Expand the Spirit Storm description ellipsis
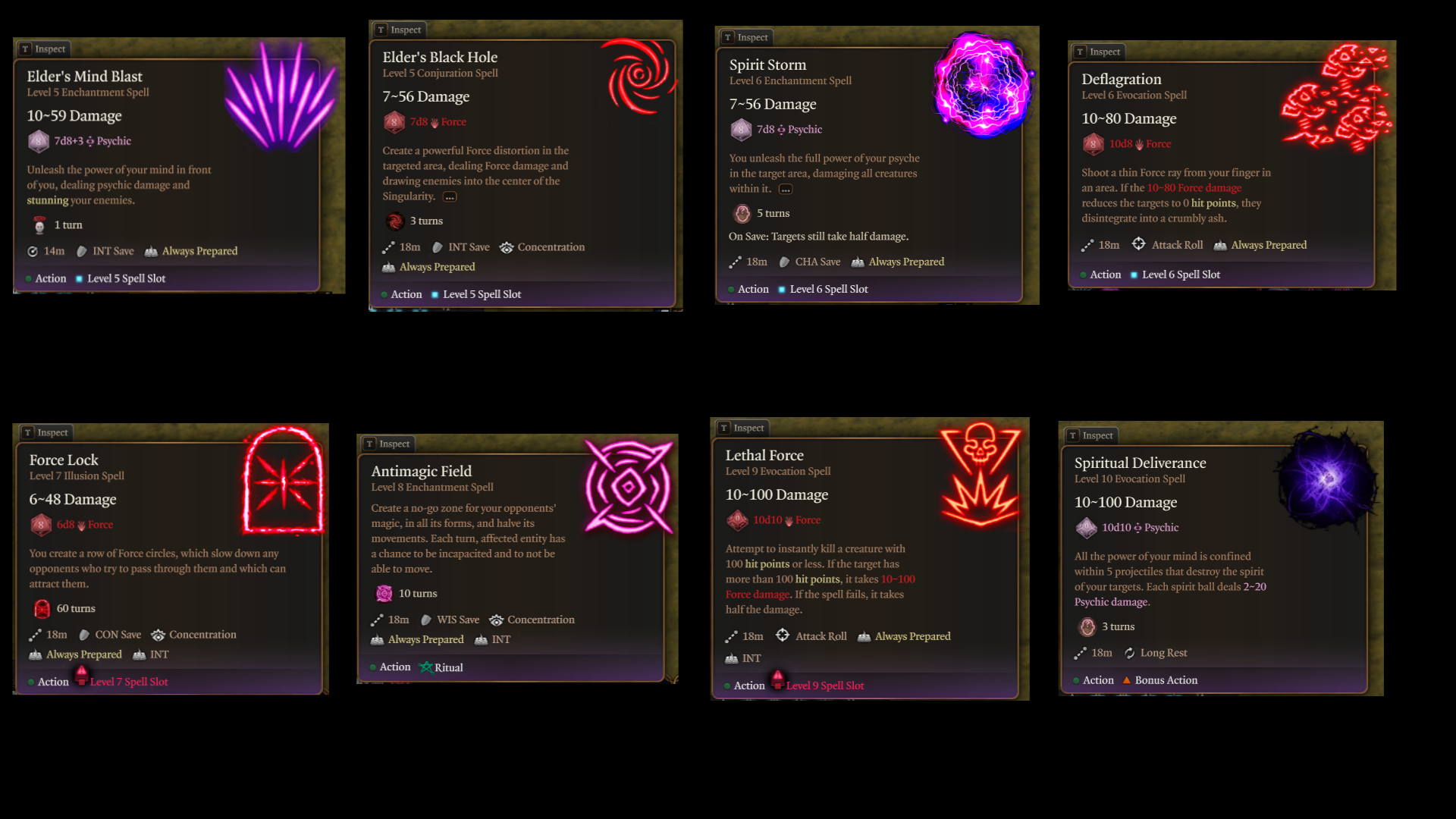 (x=786, y=190)
